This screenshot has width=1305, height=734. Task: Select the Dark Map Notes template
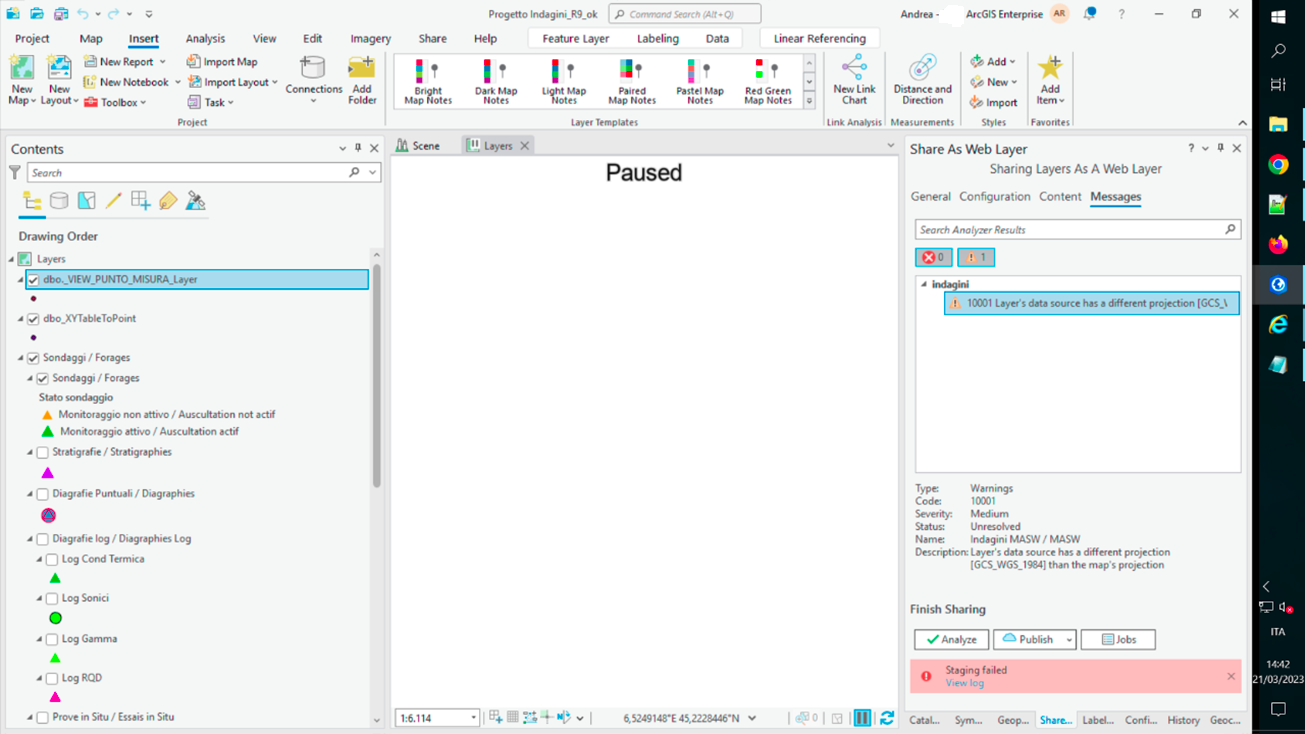(495, 80)
